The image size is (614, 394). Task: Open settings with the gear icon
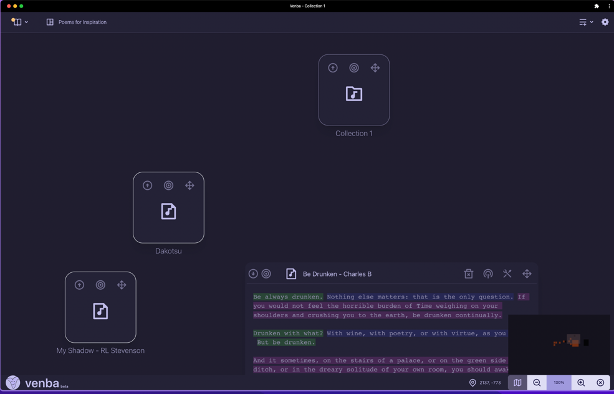pos(605,22)
